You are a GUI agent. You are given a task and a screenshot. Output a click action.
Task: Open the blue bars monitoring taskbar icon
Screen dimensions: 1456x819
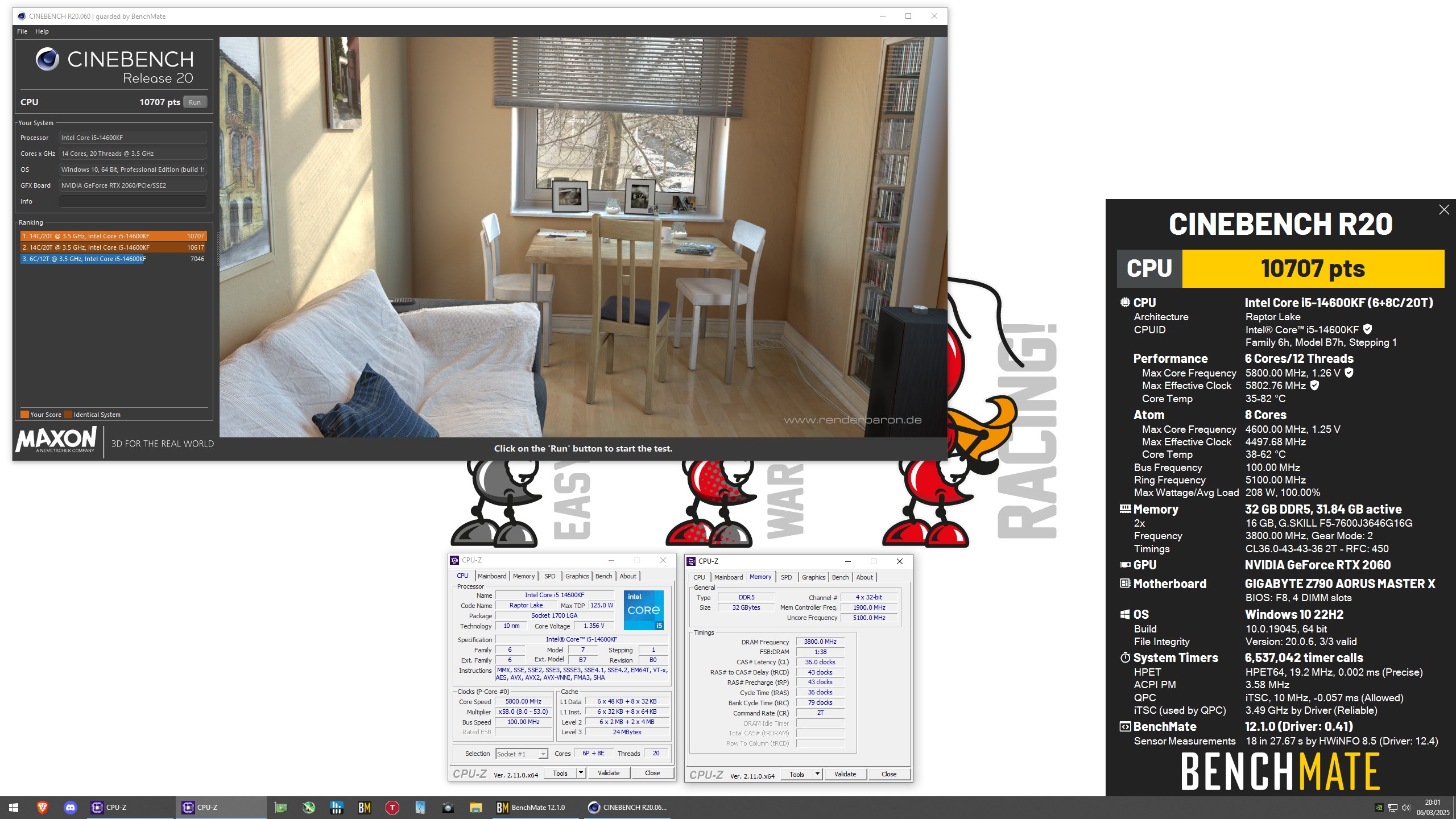pos(337,807)
